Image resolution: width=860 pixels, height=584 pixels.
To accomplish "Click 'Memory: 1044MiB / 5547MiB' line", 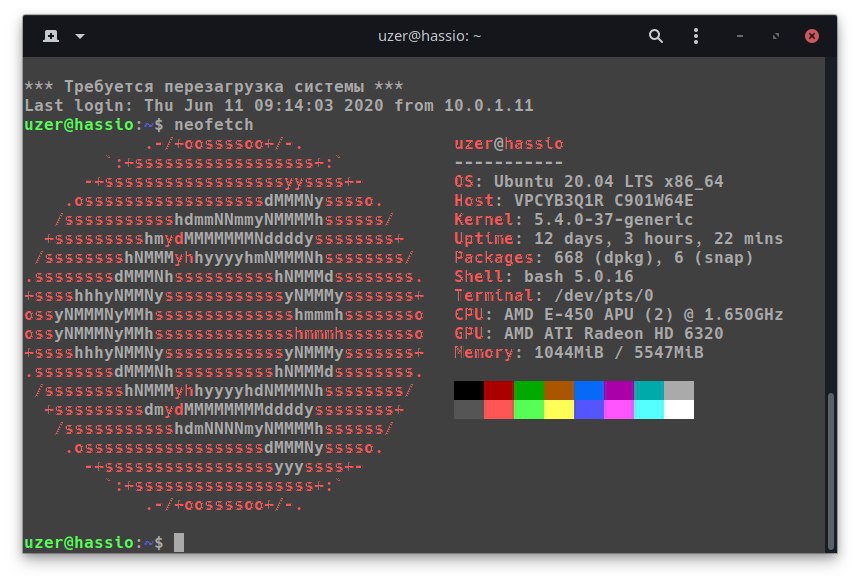I will [x=579, y=353].
